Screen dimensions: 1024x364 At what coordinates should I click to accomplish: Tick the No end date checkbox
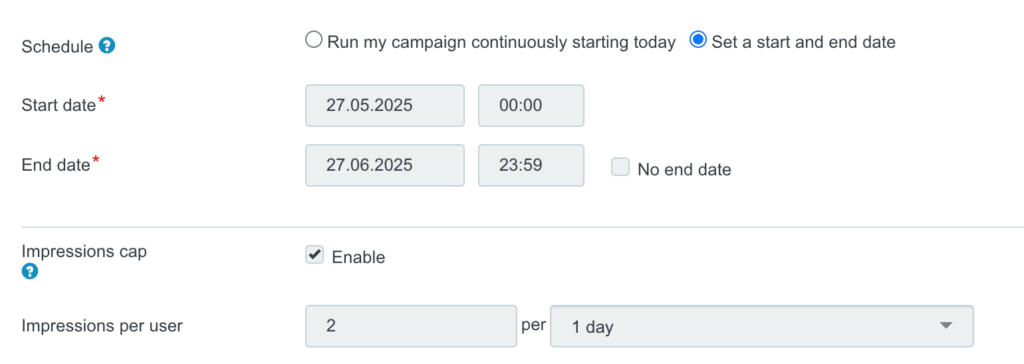[620, 167]
